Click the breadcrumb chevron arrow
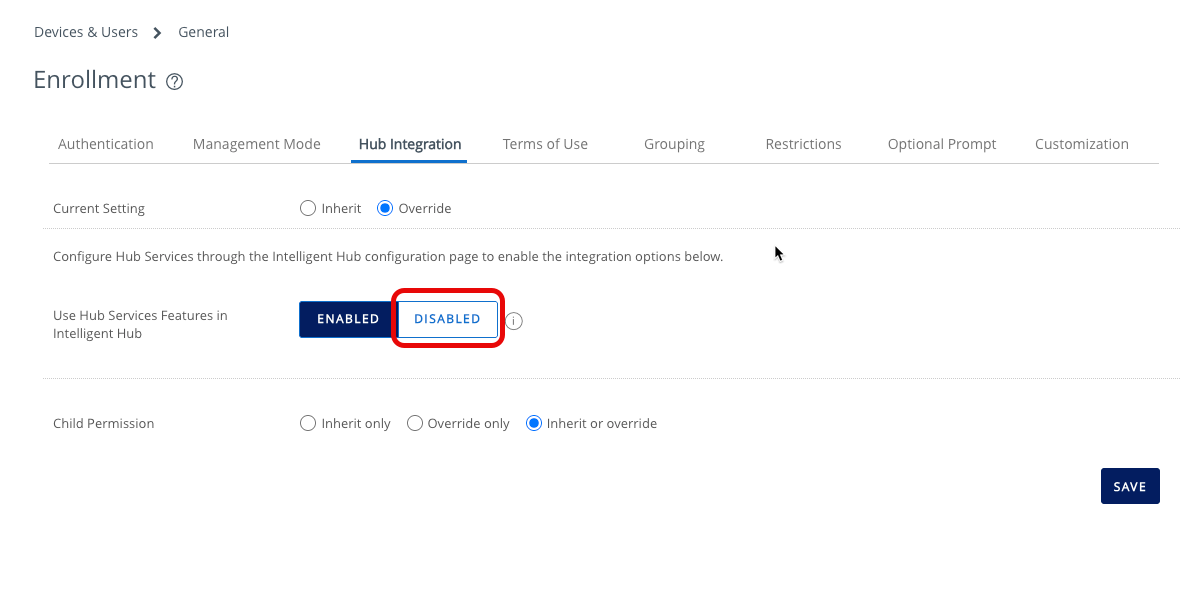Screen dimensions: 1197x595 click(156, 32)
